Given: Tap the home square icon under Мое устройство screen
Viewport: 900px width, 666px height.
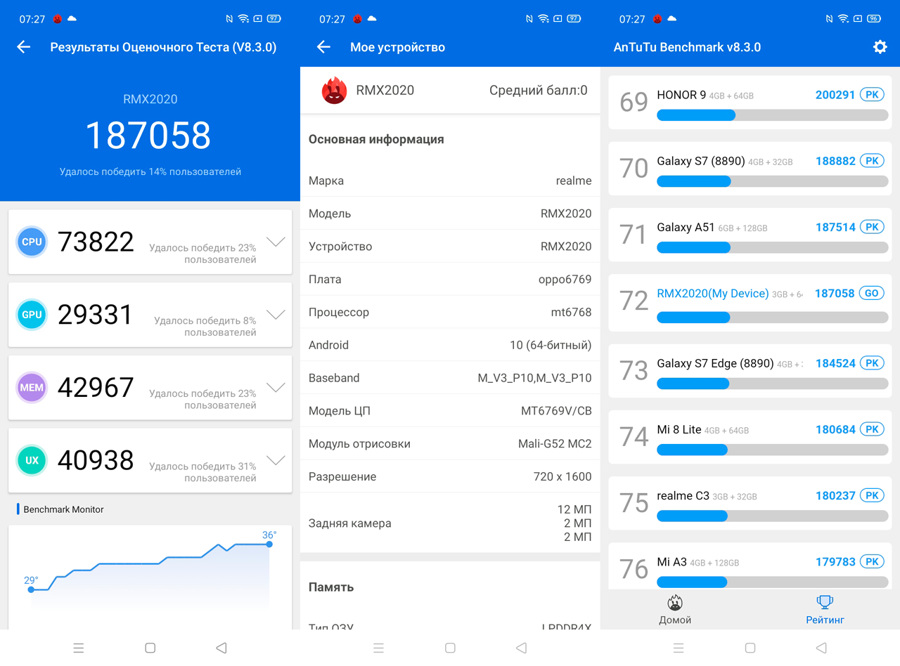Looking at the screenshot, I should [x=450, y=648].
